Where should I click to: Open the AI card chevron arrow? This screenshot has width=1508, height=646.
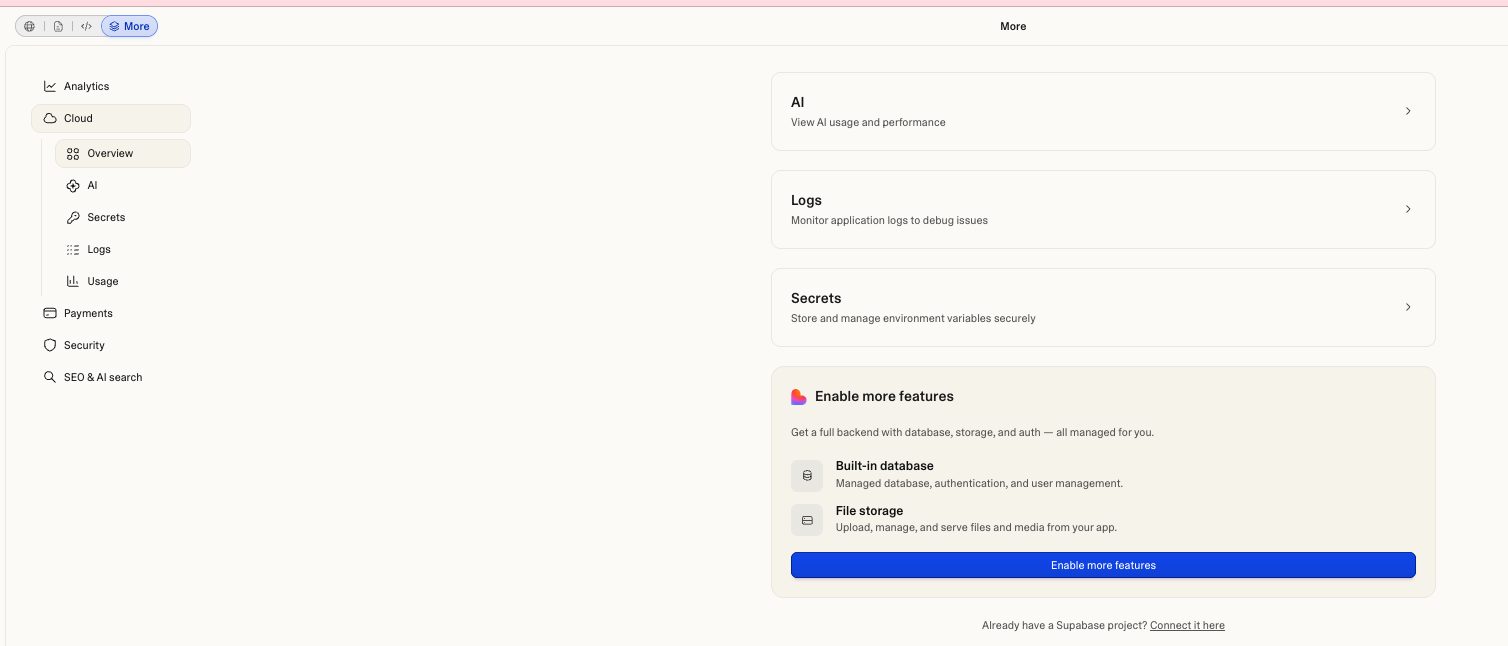(1408, 111)
